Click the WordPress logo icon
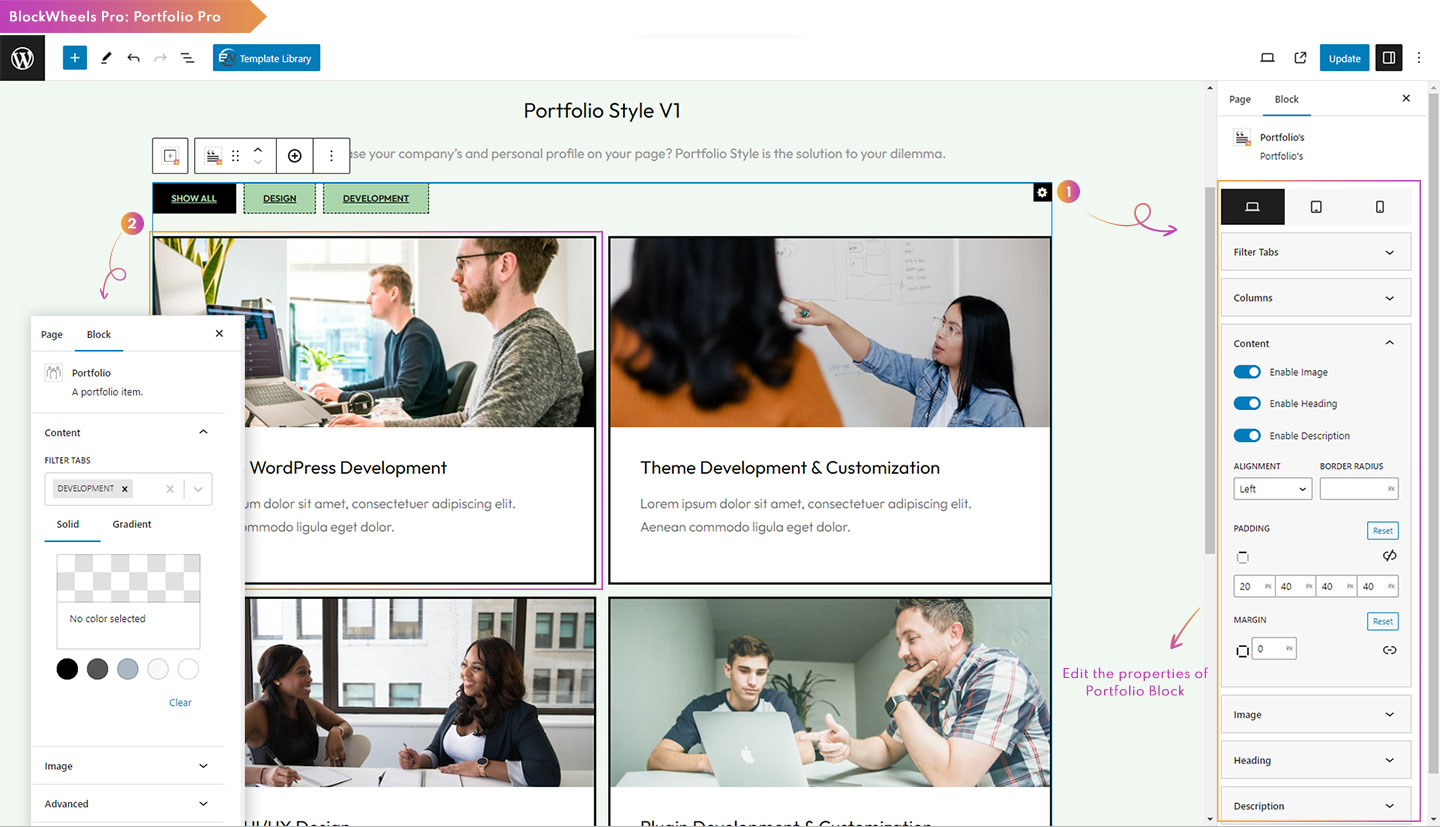Screen dimensions: 1440x827 pyautogui.click(x=22, y=58)
